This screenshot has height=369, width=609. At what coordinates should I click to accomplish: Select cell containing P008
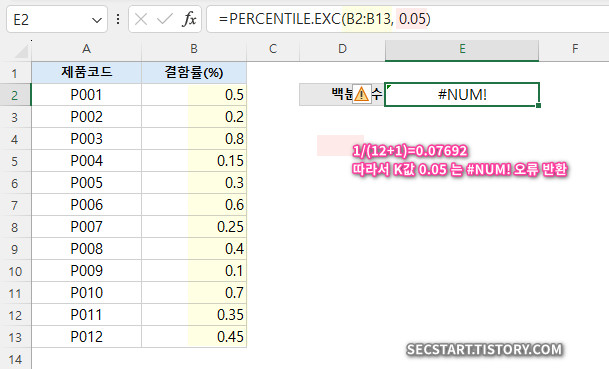tap(86, 249)
